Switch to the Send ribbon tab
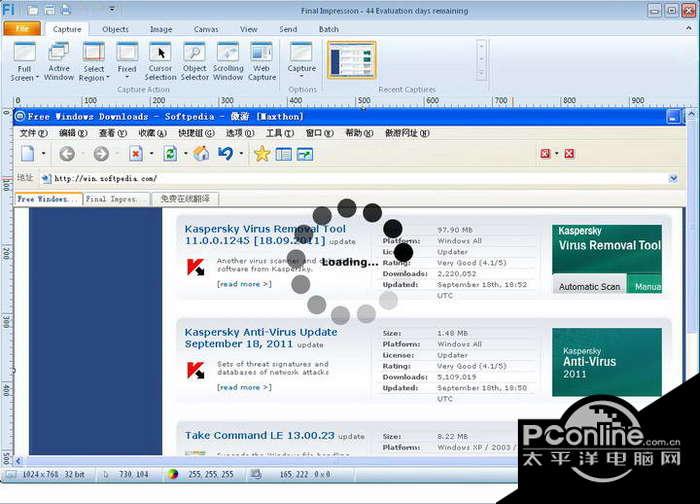The height and width of the screenshot is (504, 700). pos(288,29)
